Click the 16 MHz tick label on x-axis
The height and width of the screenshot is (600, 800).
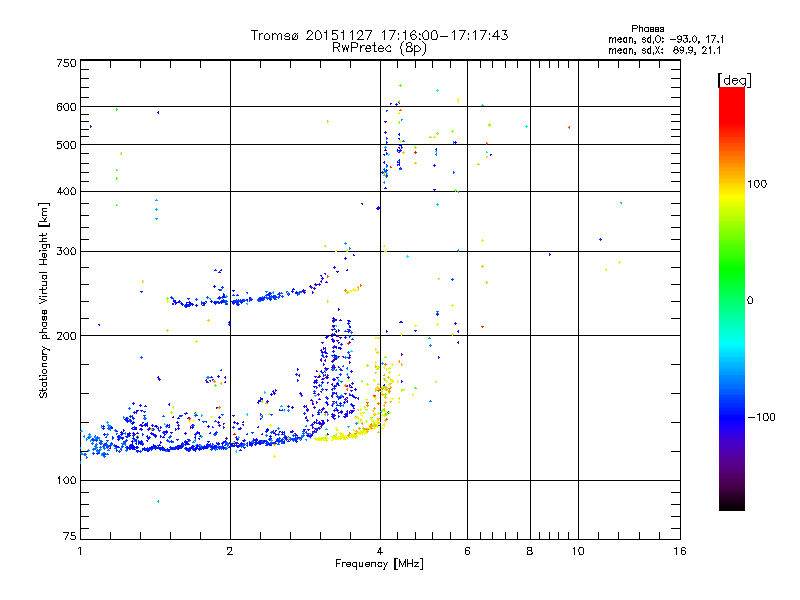(x=678, y=551)
